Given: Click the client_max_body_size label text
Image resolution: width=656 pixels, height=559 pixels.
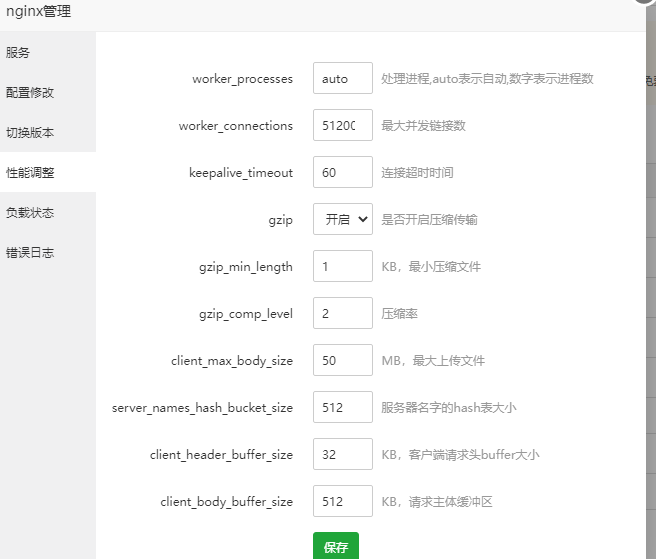Looking at the screenshot, I should [x=232, y=361].
